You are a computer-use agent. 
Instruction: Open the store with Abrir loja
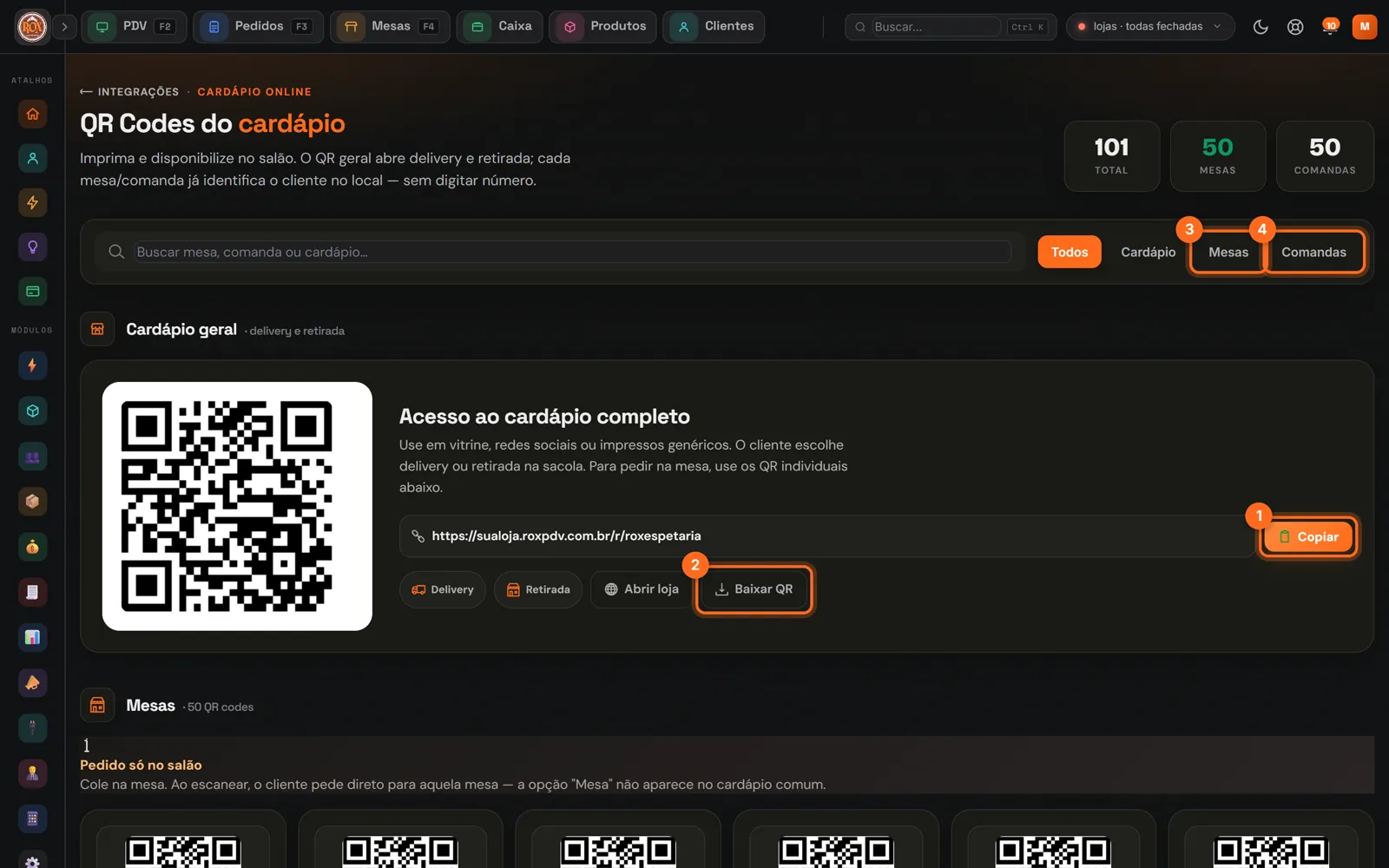(642, 589)
